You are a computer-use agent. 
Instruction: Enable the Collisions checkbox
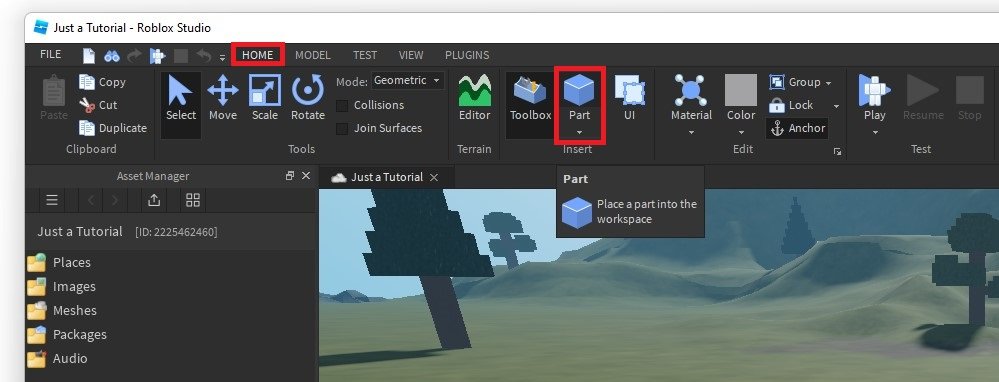click(x=342, y=105)
